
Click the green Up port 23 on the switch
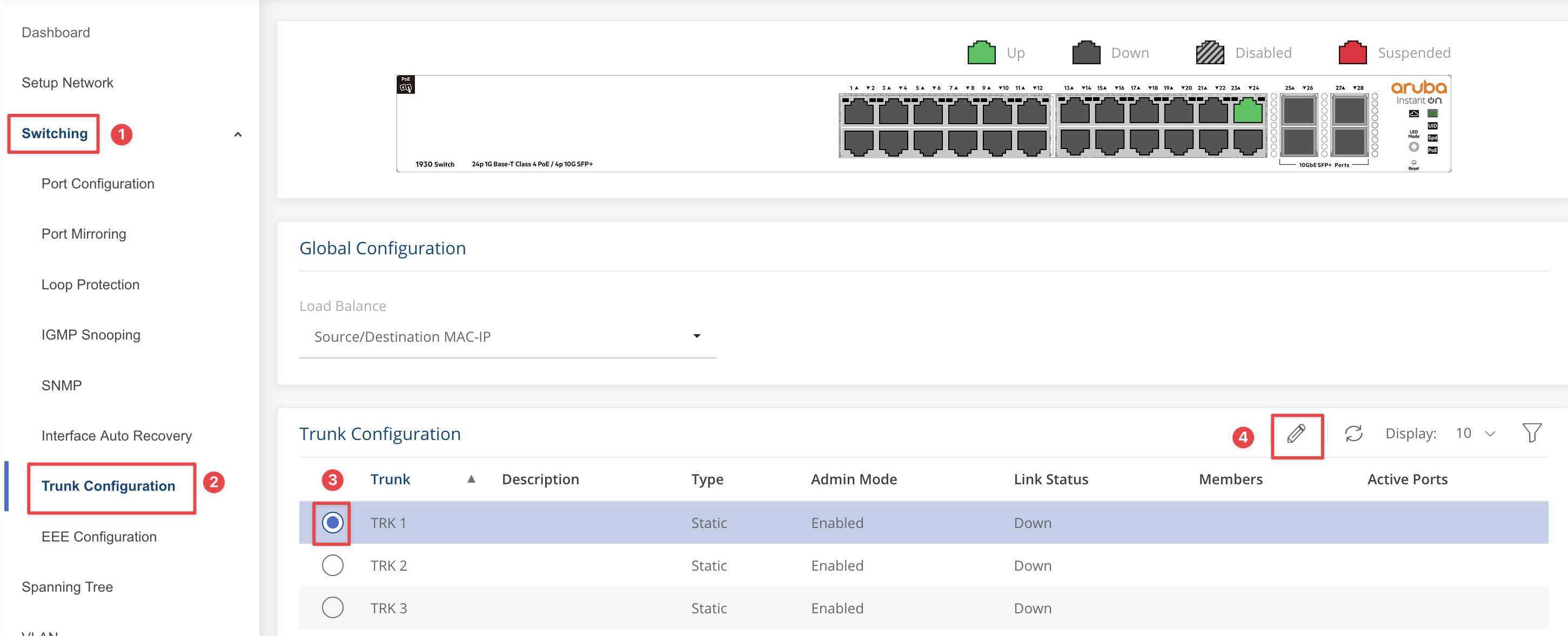click(x=1247, y=112)
